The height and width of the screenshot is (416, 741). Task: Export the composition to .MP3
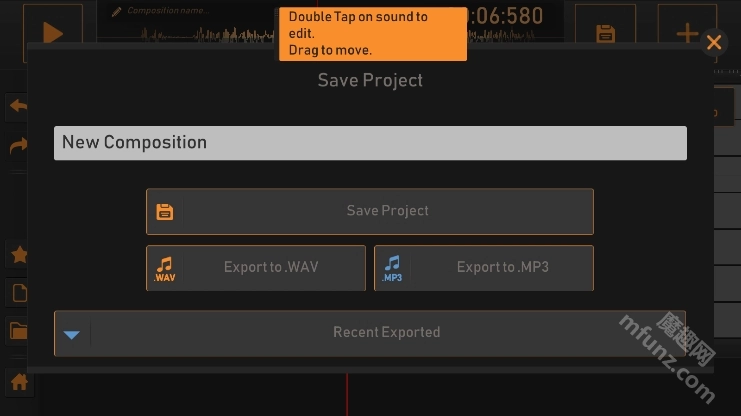(x=484, y=268)
